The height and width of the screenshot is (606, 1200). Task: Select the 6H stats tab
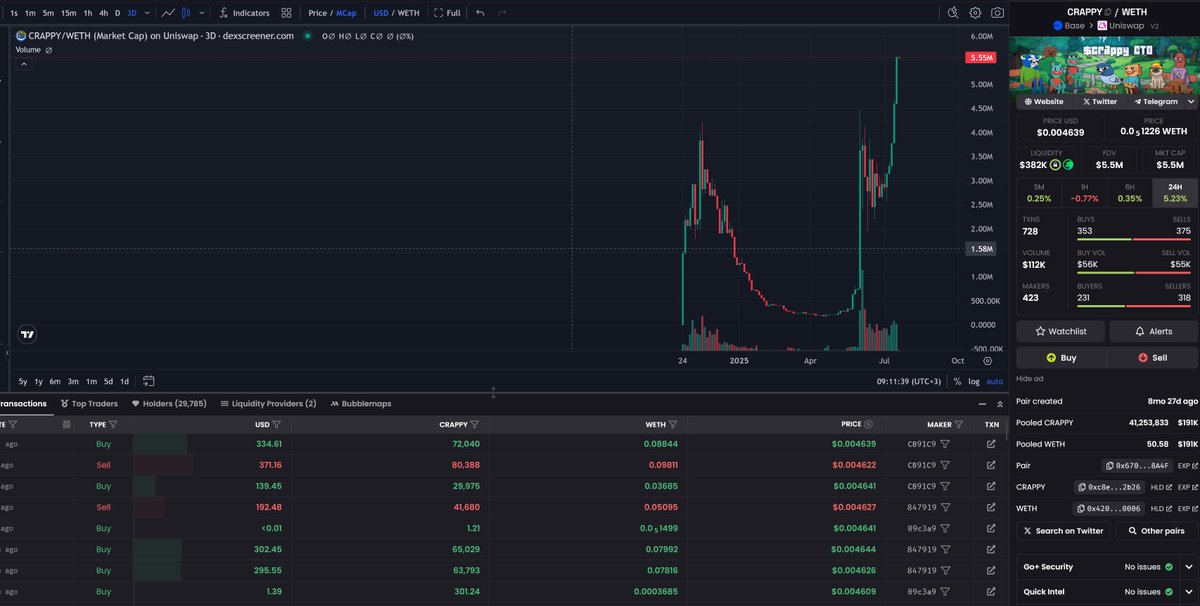tap(1129, 192)
